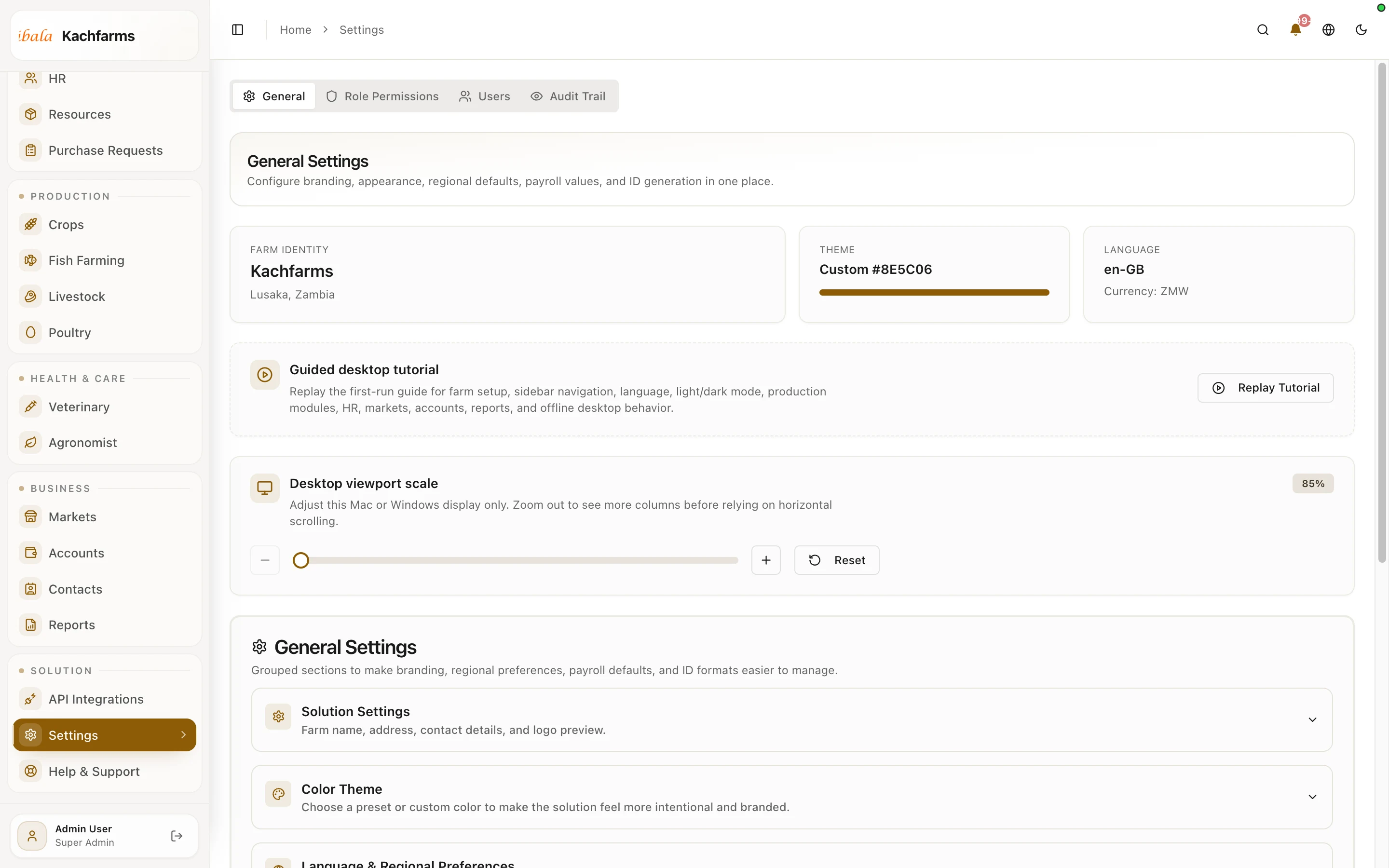Switch to Role Permissions tab
This screenshot has height=868, width=1389.
pyautogui.click(x=382, y=96)
